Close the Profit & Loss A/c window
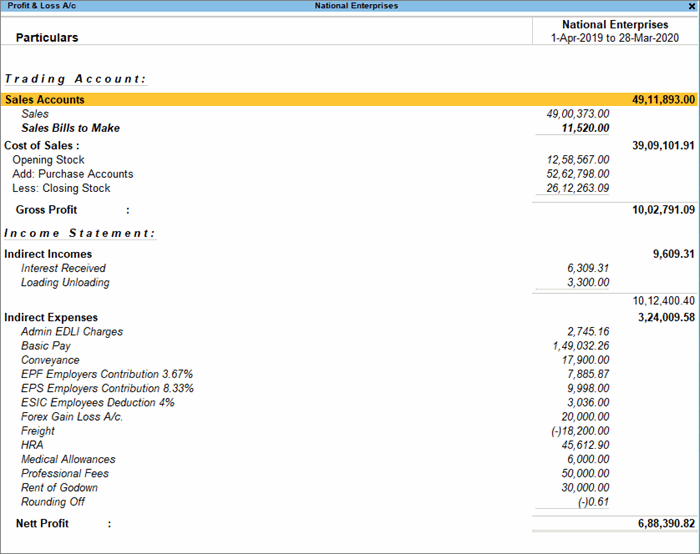This screenshot has width=700, height=554. (x=692, y=6)
